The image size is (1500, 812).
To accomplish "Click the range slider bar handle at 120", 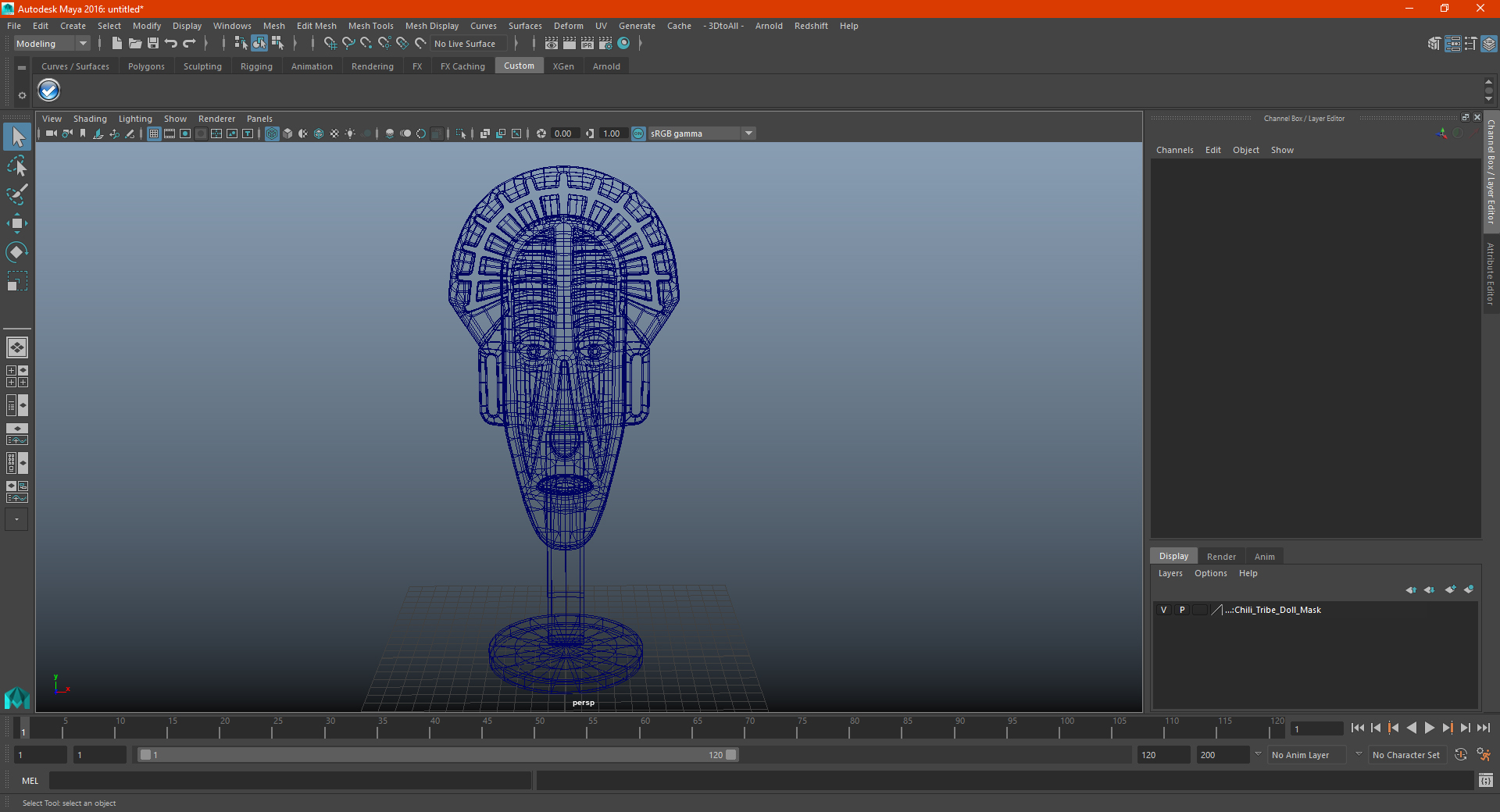I will 730,755.
